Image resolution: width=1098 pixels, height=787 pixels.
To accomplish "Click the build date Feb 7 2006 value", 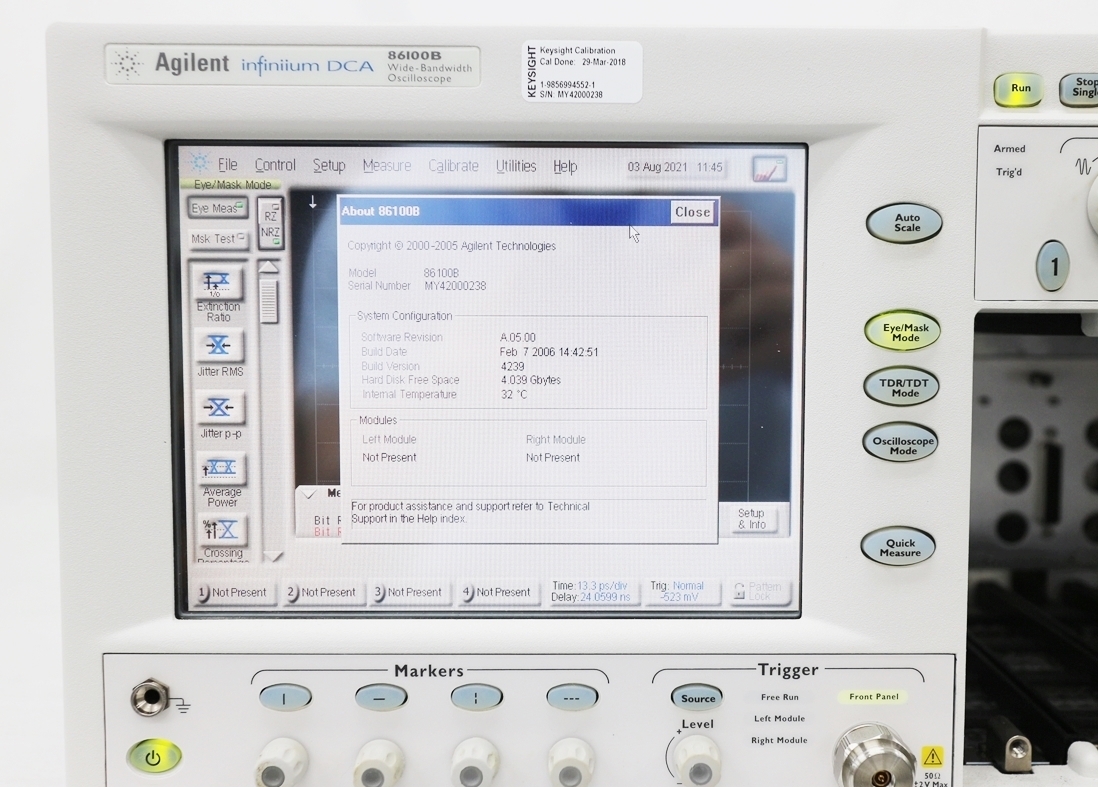I will coord(549,352).
